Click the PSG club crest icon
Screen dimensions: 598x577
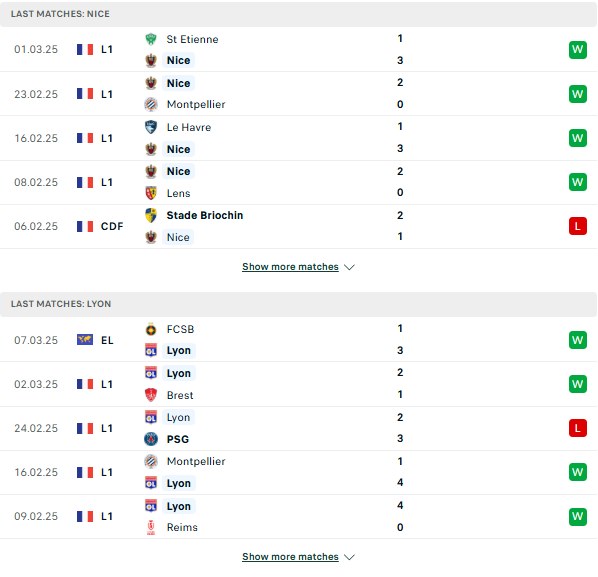(151, 439)
